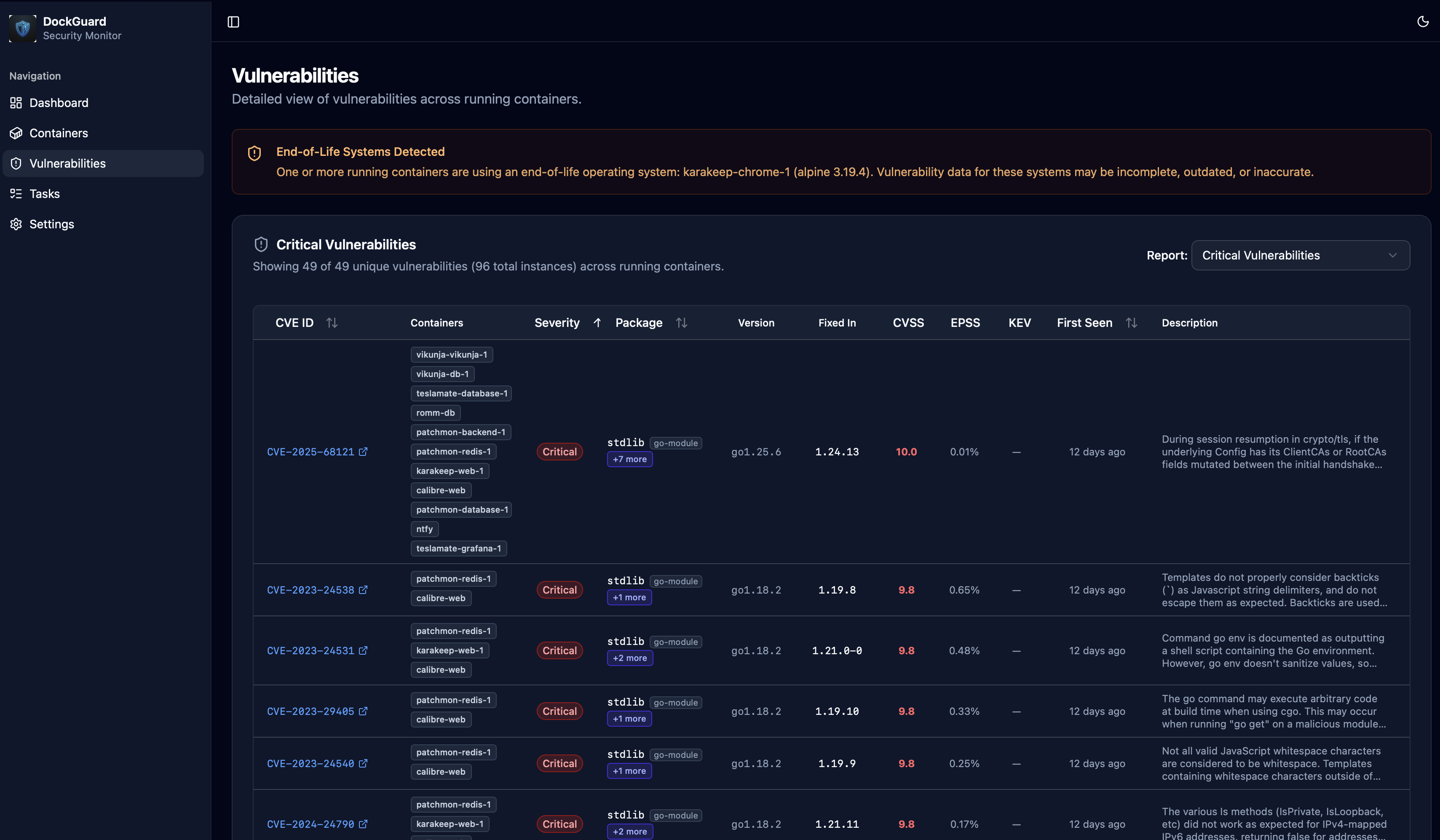
Task: Go to the Containers page
Action: [x=58, y=133]
